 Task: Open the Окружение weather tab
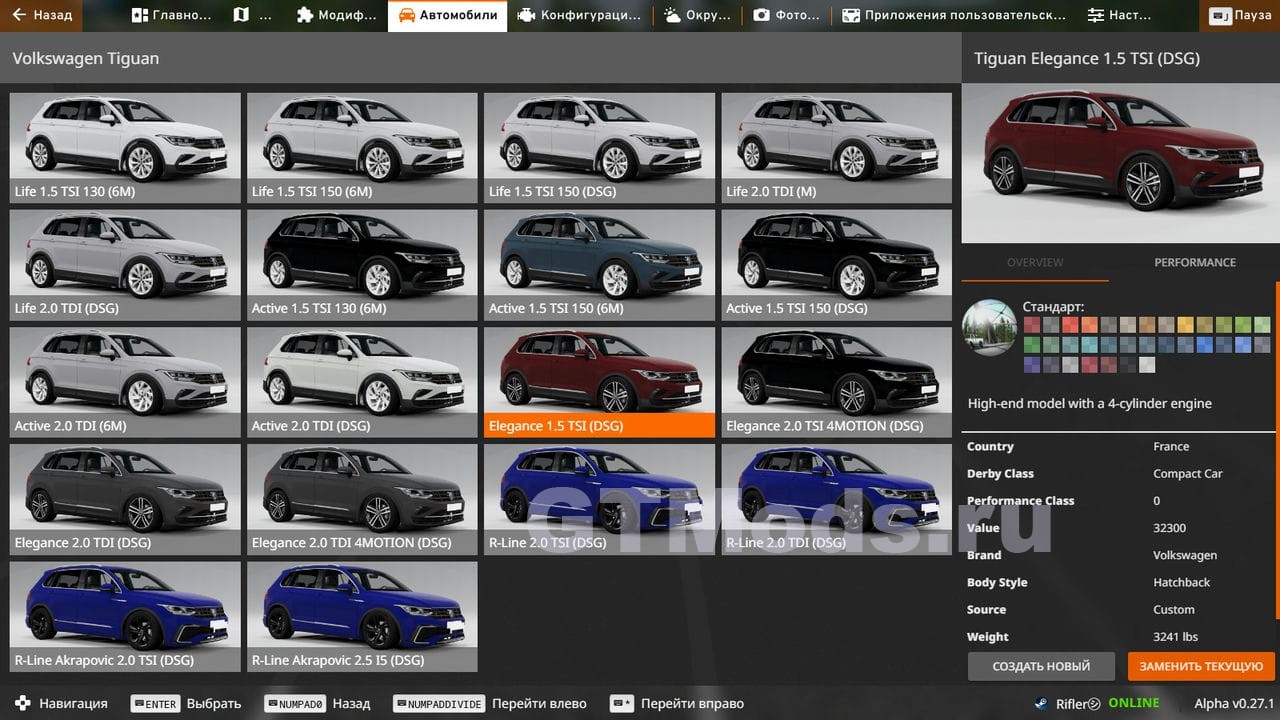pyautogui.click(x=697, y=15)
